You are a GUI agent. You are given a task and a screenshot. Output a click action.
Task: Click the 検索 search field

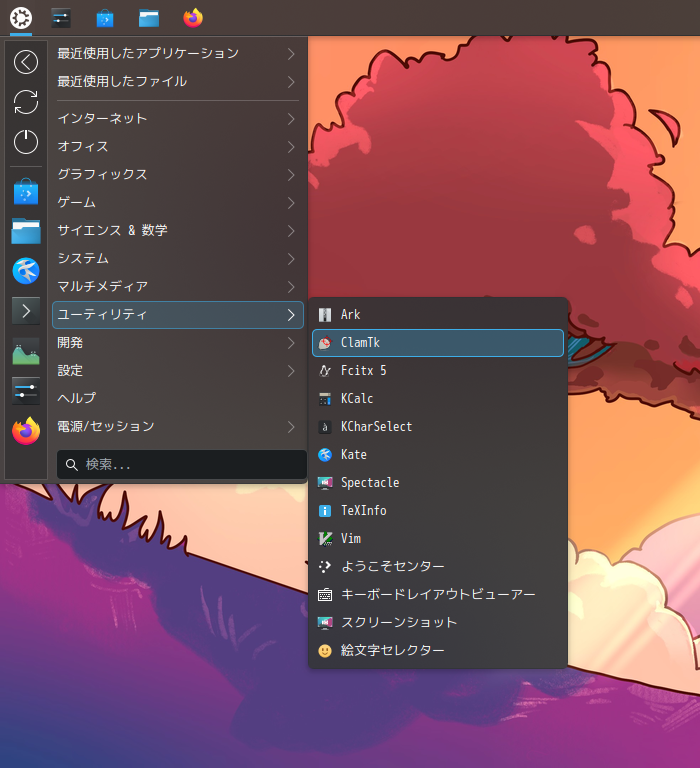pos(182,464)
